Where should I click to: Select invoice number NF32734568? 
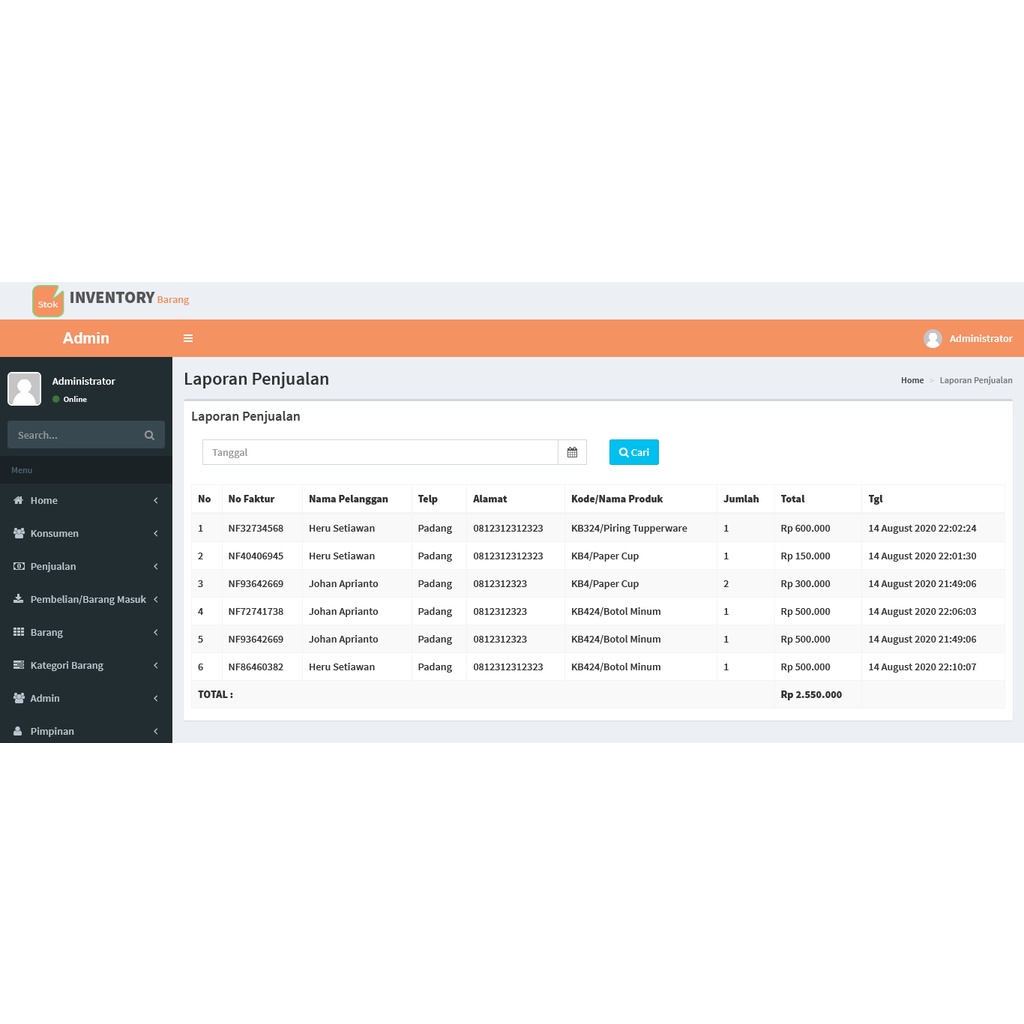click(256, 528)
